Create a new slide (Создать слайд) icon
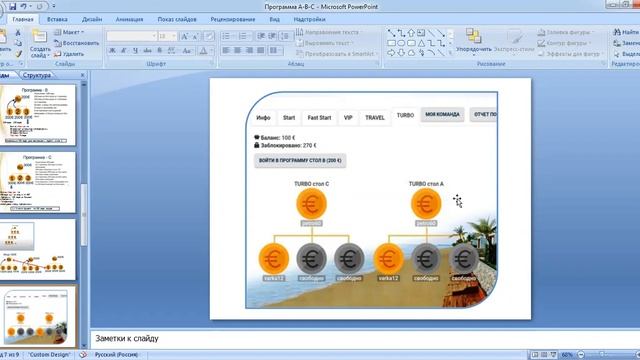 pyautogui.click(x=40, y=36)
